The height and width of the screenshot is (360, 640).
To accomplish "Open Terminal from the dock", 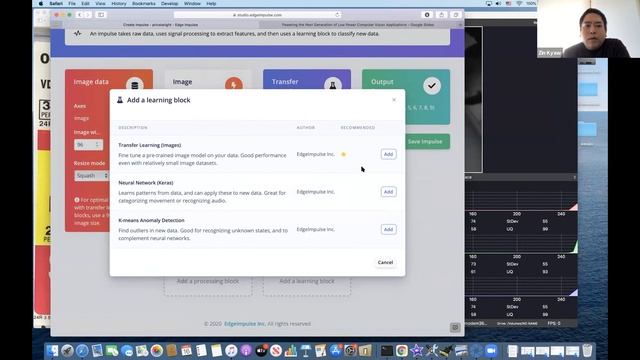I will pyautogui.click(x=387, y=351).
